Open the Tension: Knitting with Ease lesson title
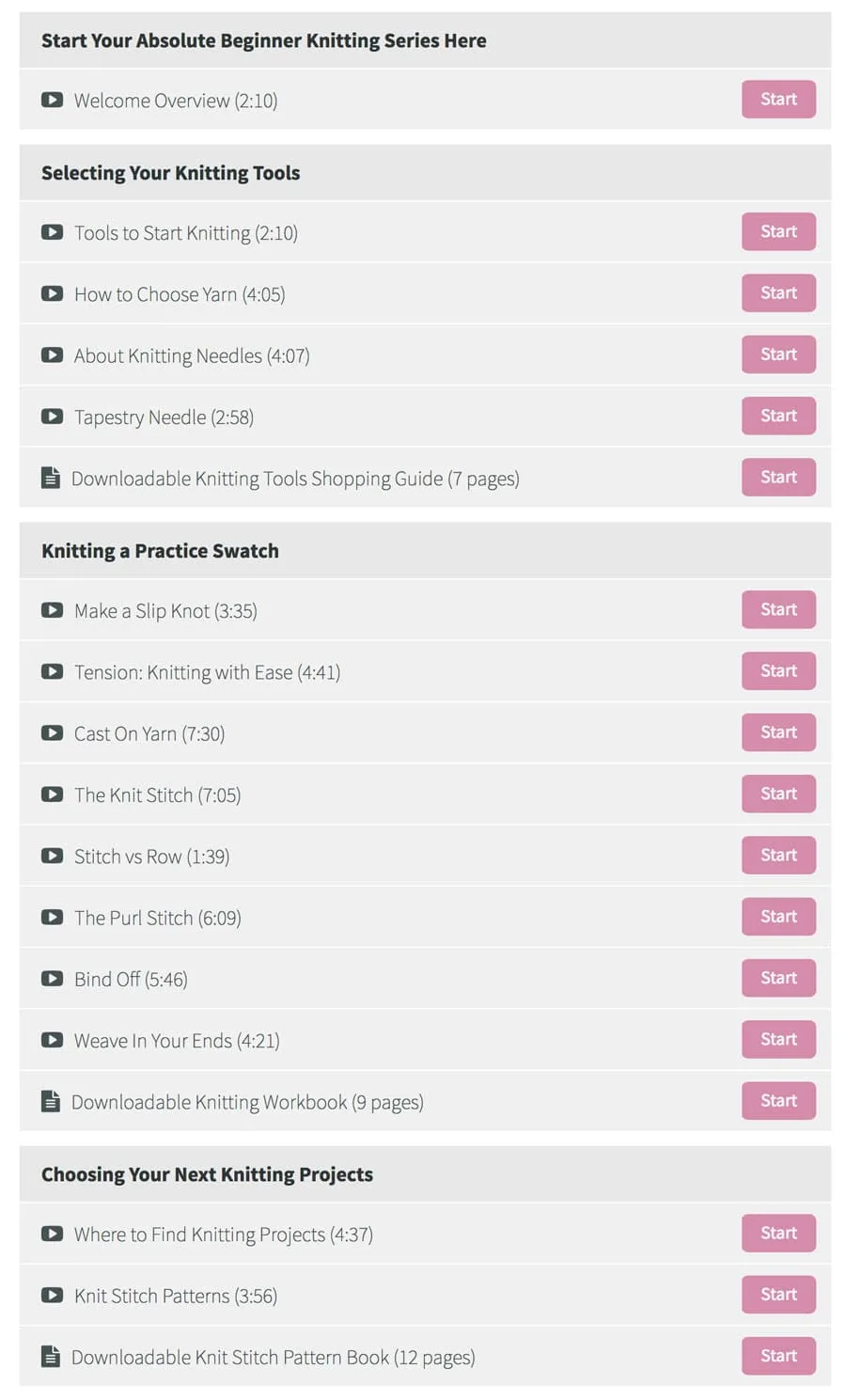The width and height of the screenshot is (846, 1400). 207,672
